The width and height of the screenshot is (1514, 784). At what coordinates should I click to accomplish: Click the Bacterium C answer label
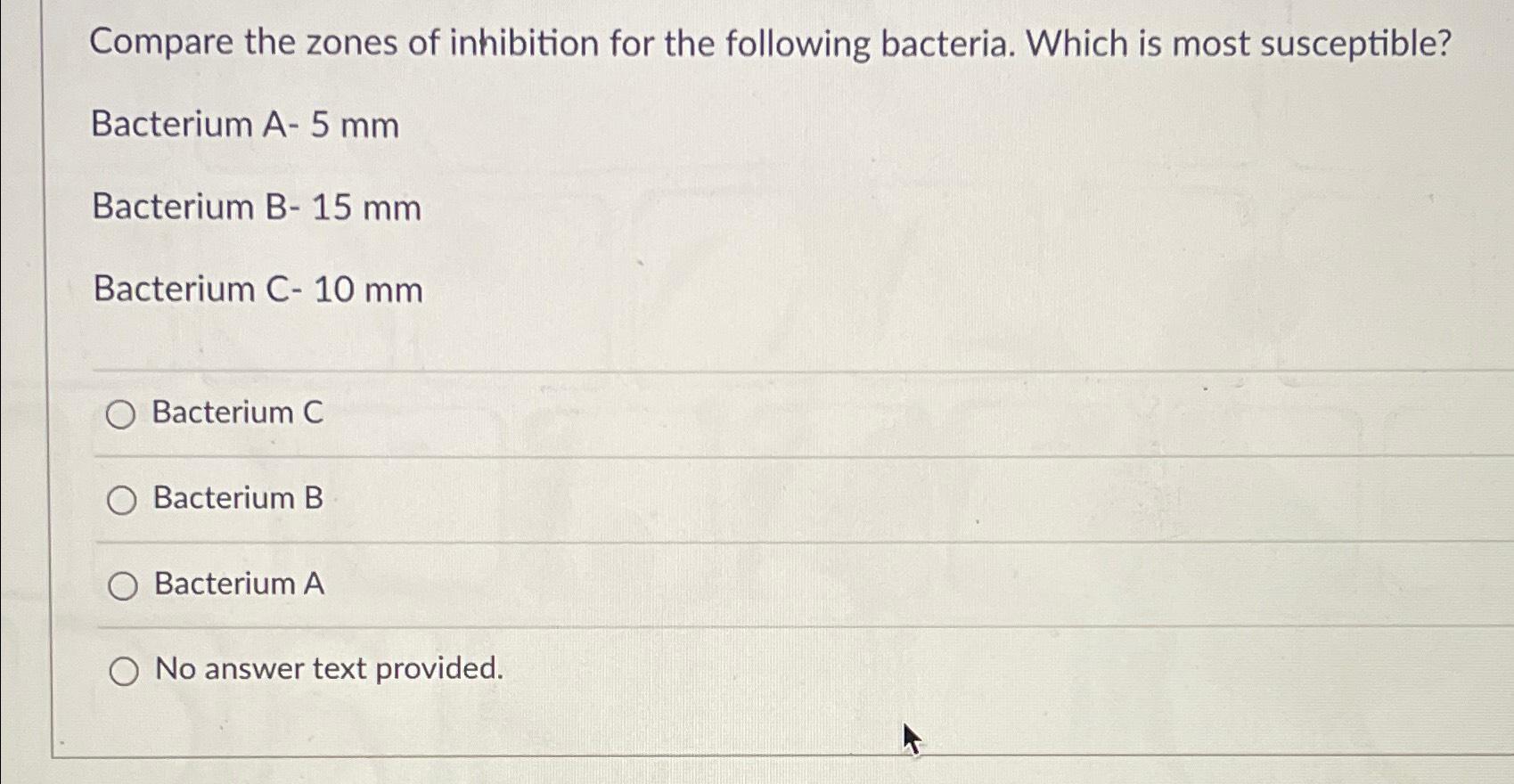pos(236,413)
